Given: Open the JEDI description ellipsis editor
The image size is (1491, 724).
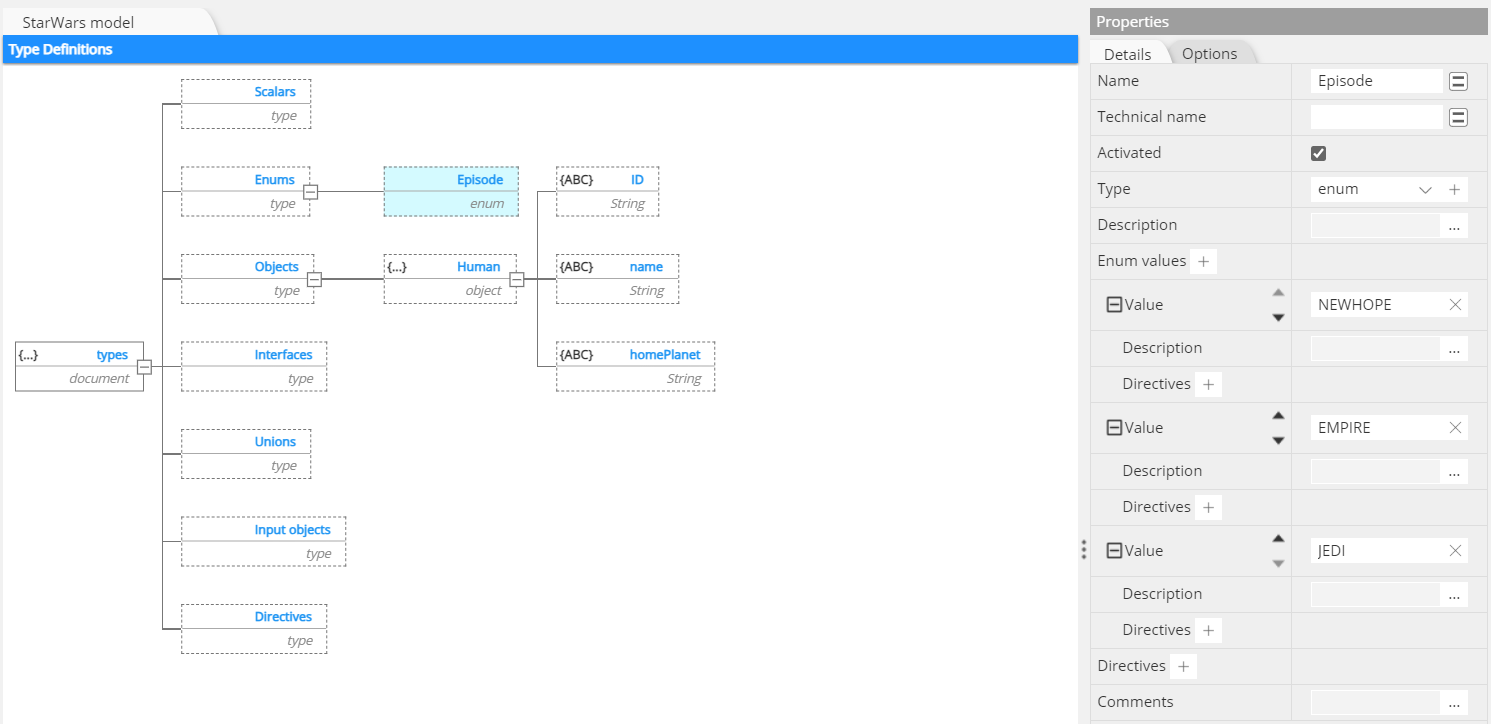Looking at the screenshot, I should (x=1454, y=594).
